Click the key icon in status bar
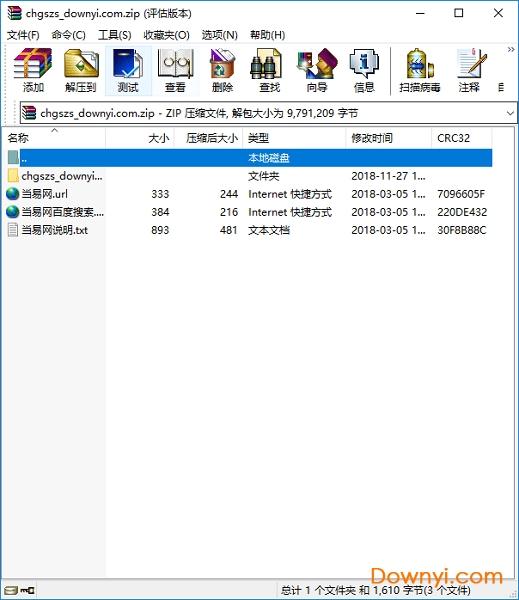The image size is (519, 600). 27,590
